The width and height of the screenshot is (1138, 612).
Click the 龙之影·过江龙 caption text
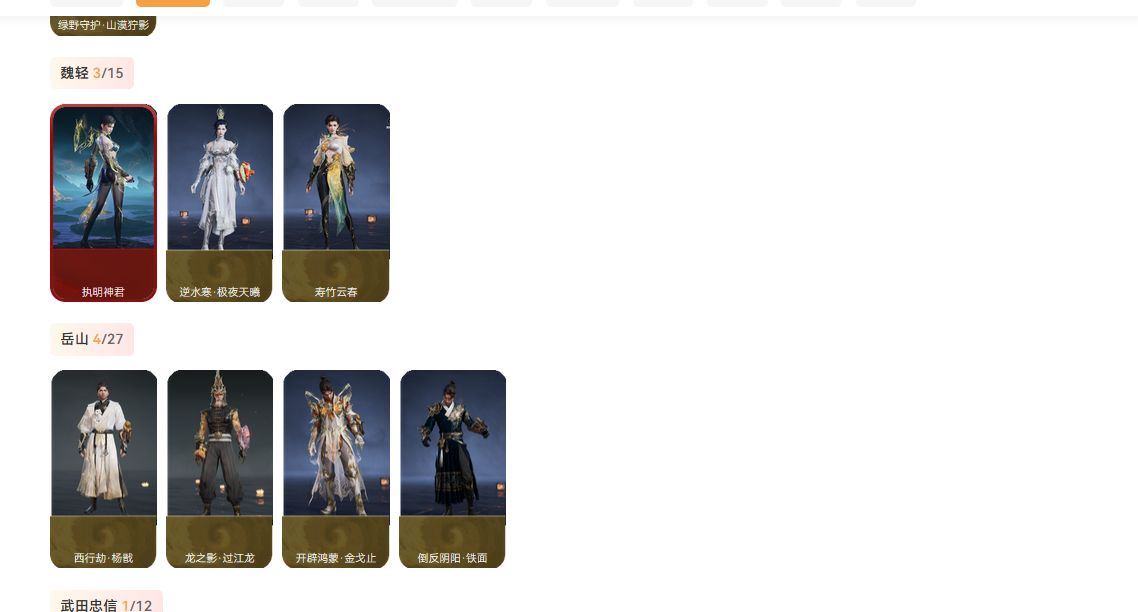click(x=219, y=558)
